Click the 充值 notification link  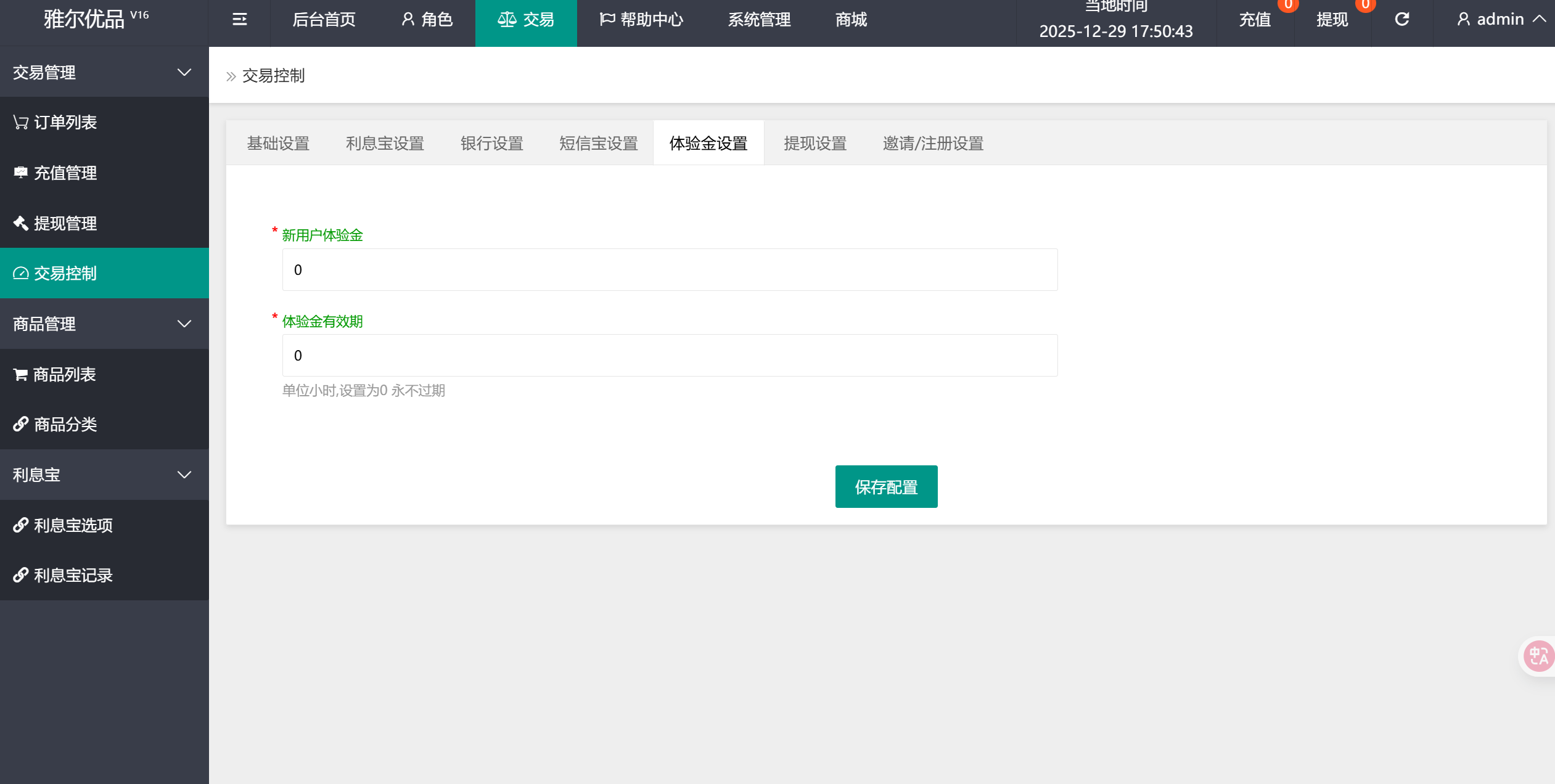(x=1255, y=20)
